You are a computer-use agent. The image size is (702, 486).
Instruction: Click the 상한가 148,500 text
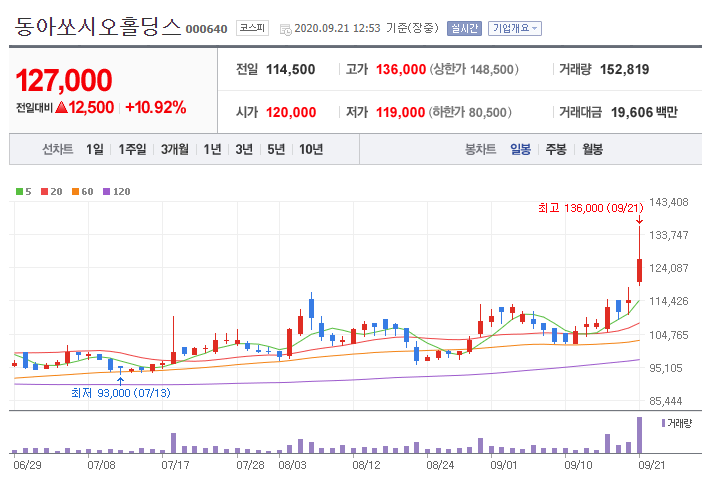click(x=474, y=69)
